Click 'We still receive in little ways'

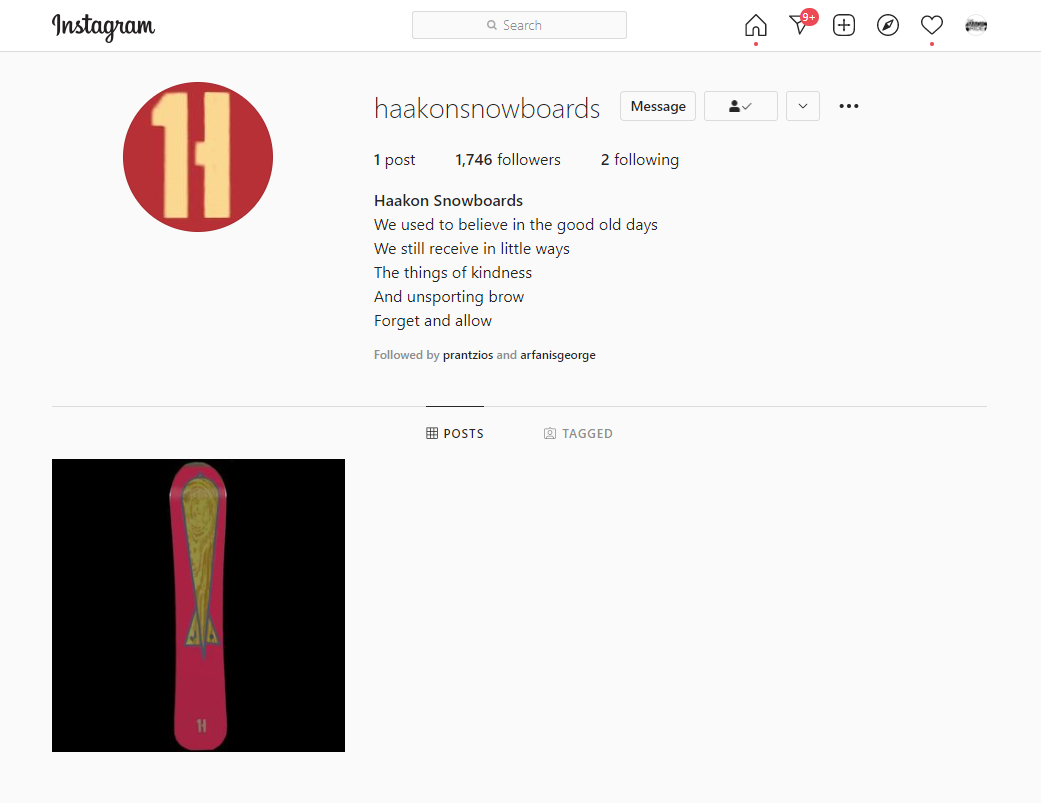click(471, 249)
